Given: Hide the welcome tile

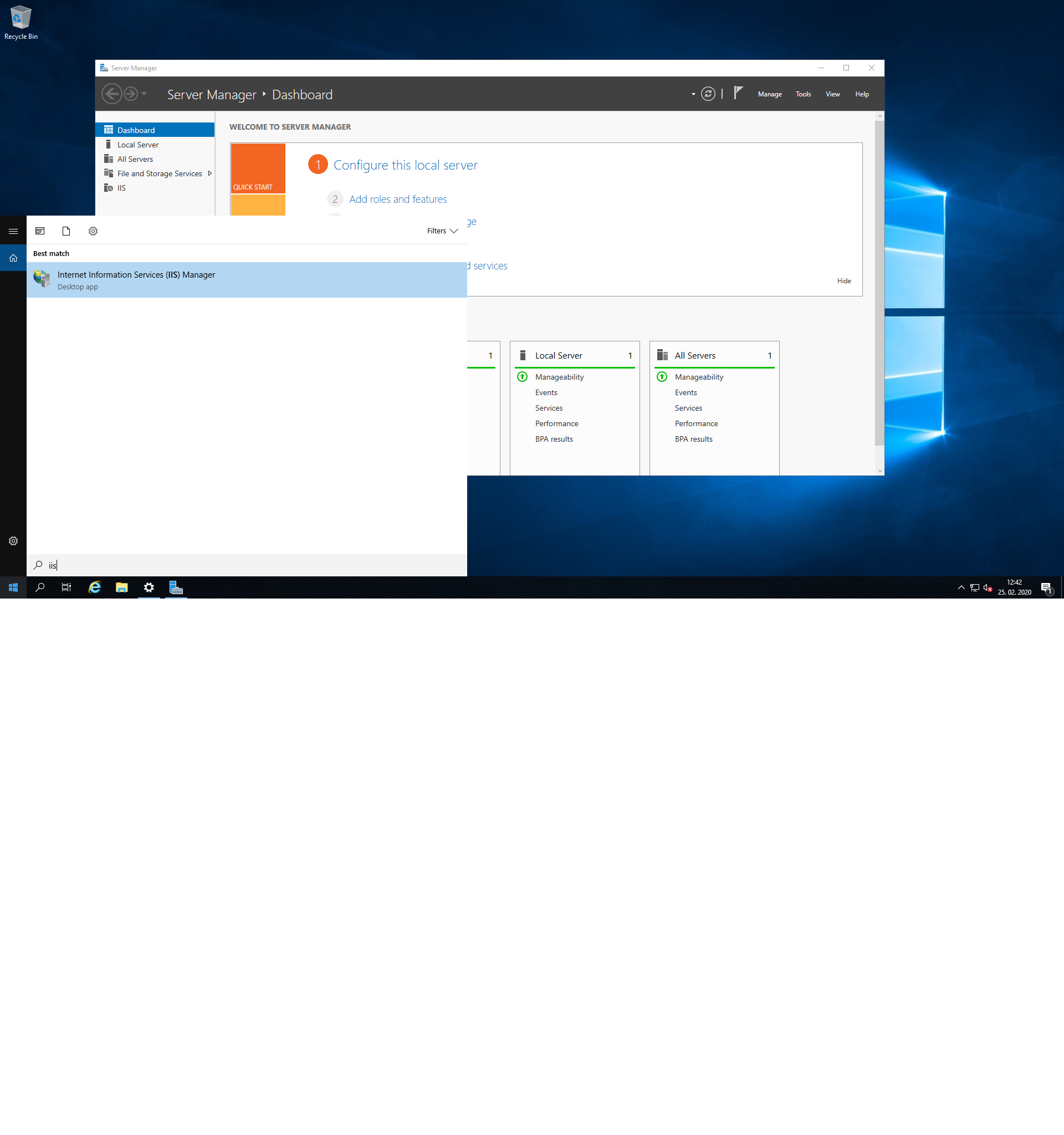Looking at the screenshot, I should 843,281.
